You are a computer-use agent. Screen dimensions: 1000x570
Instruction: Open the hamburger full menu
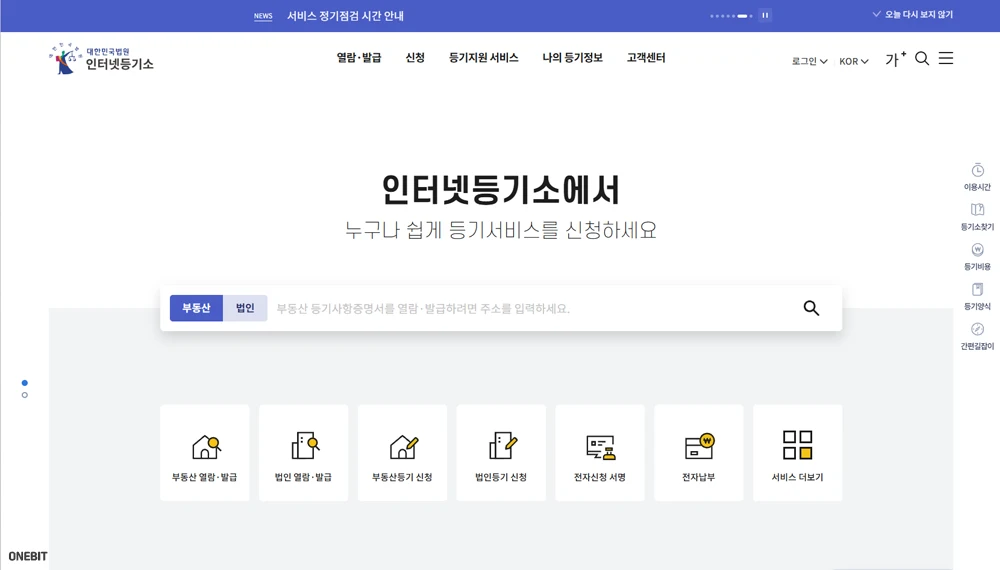[x=946, y=58]
